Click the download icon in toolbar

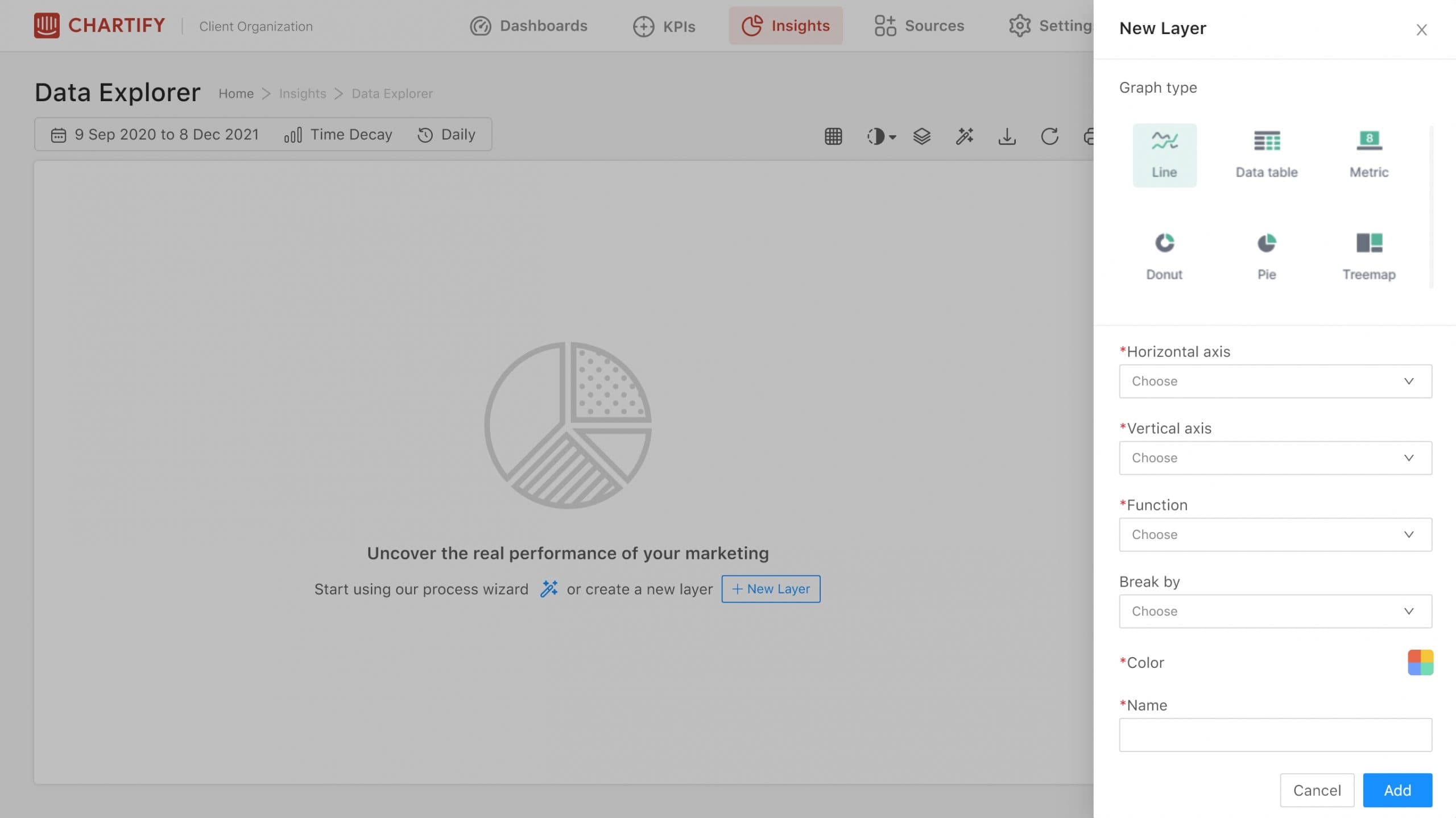coord(1007,136)
